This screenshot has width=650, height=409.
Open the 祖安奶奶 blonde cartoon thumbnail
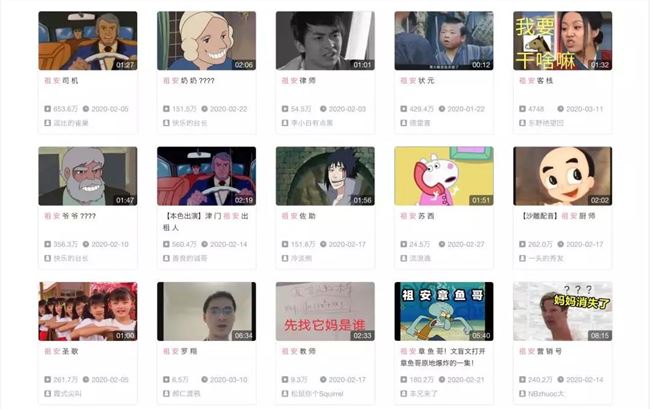206,41
